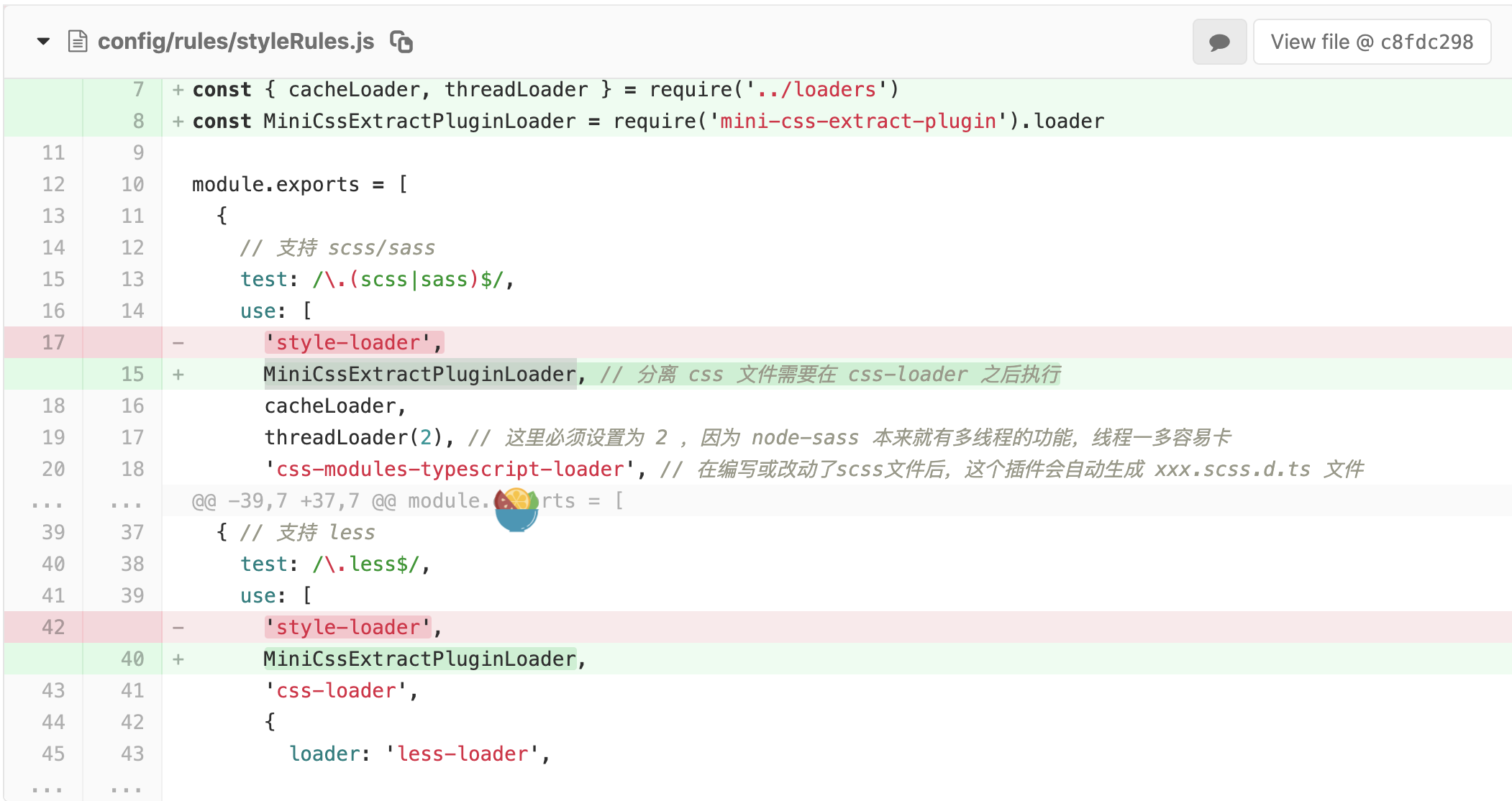Open View file @ c8fdc298

point(1372,42)
